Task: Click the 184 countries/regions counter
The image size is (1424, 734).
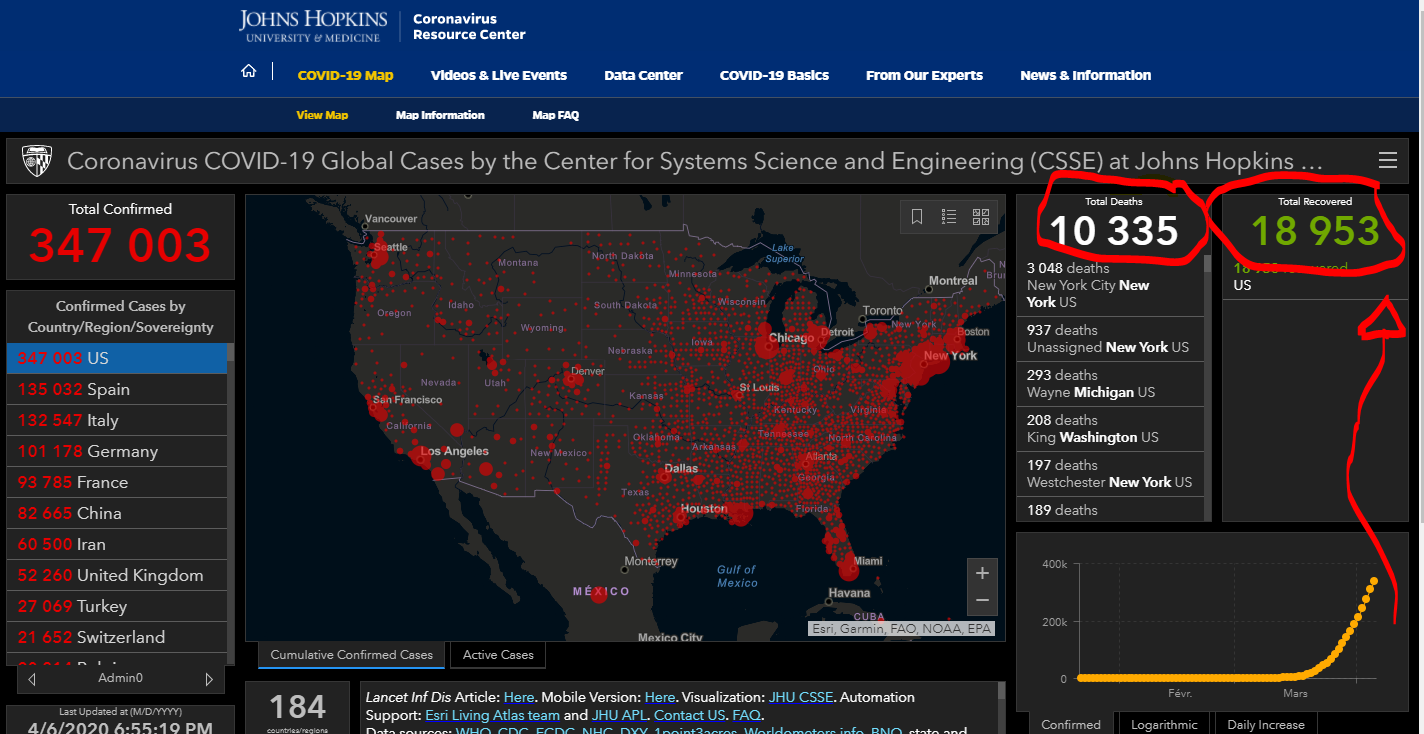Action: 298,709
